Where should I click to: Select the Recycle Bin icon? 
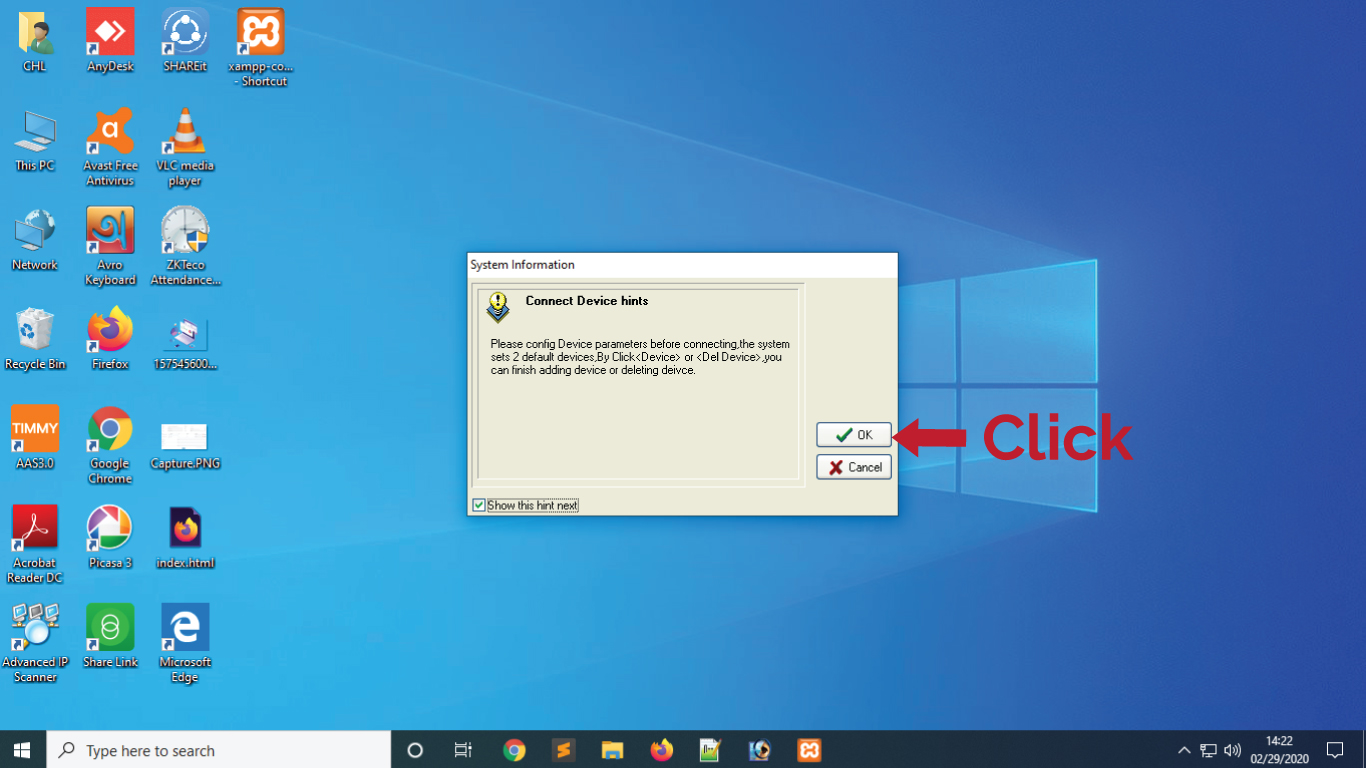(35, 338)
